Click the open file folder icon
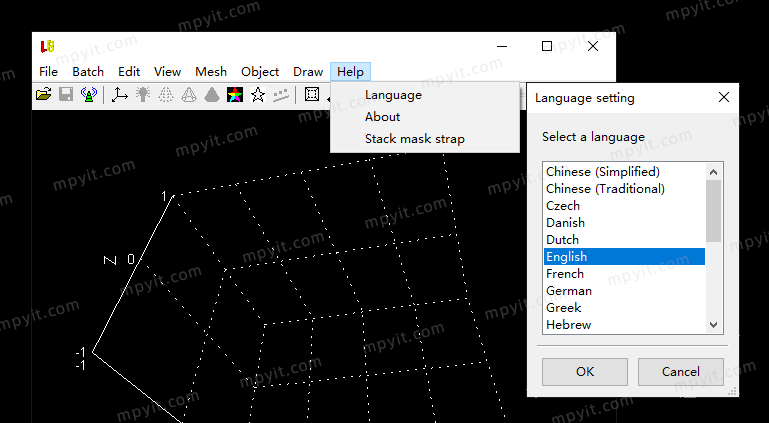 [44, 95]
